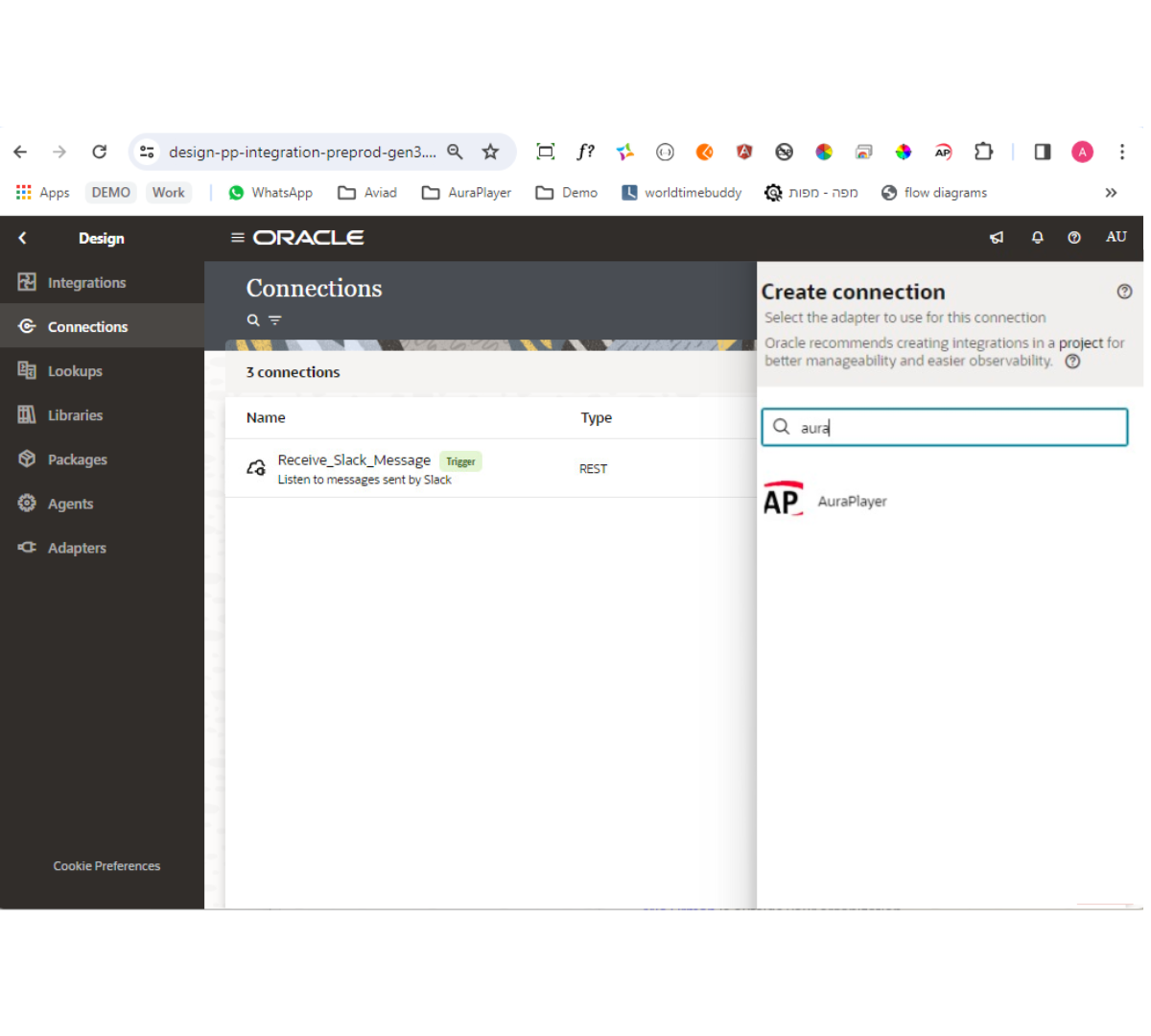
Task: Open the Work bookmark
Action: 169,193
